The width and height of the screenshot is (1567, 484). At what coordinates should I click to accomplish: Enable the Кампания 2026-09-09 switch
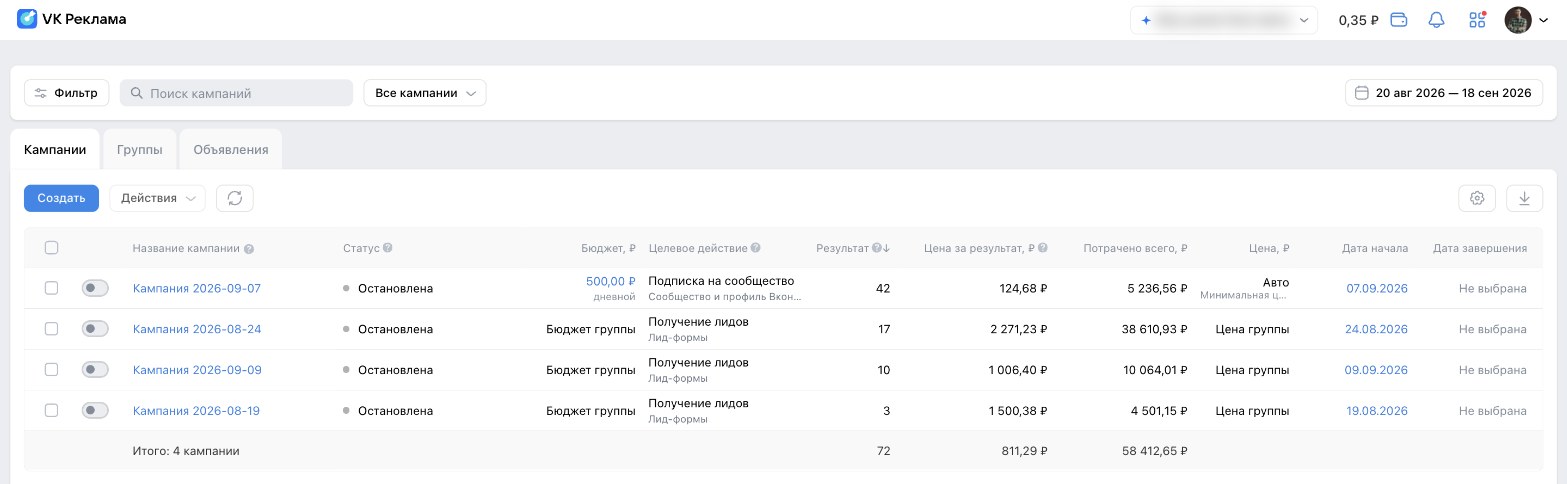pos(95,370)
